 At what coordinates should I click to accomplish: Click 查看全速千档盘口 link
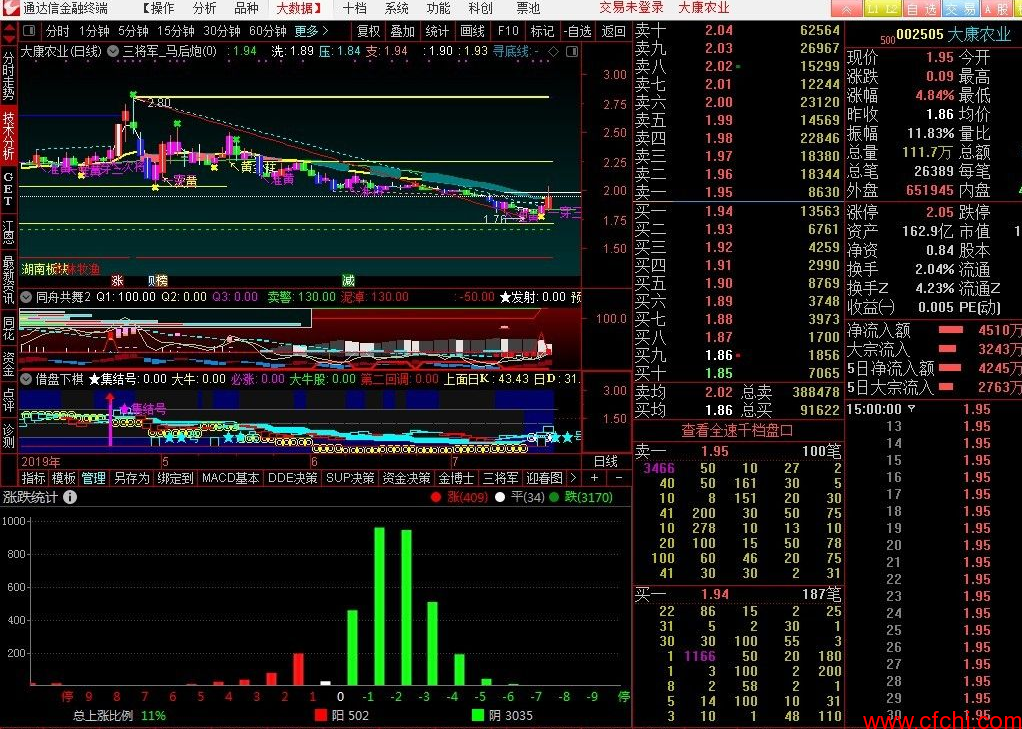click(737, 430)
